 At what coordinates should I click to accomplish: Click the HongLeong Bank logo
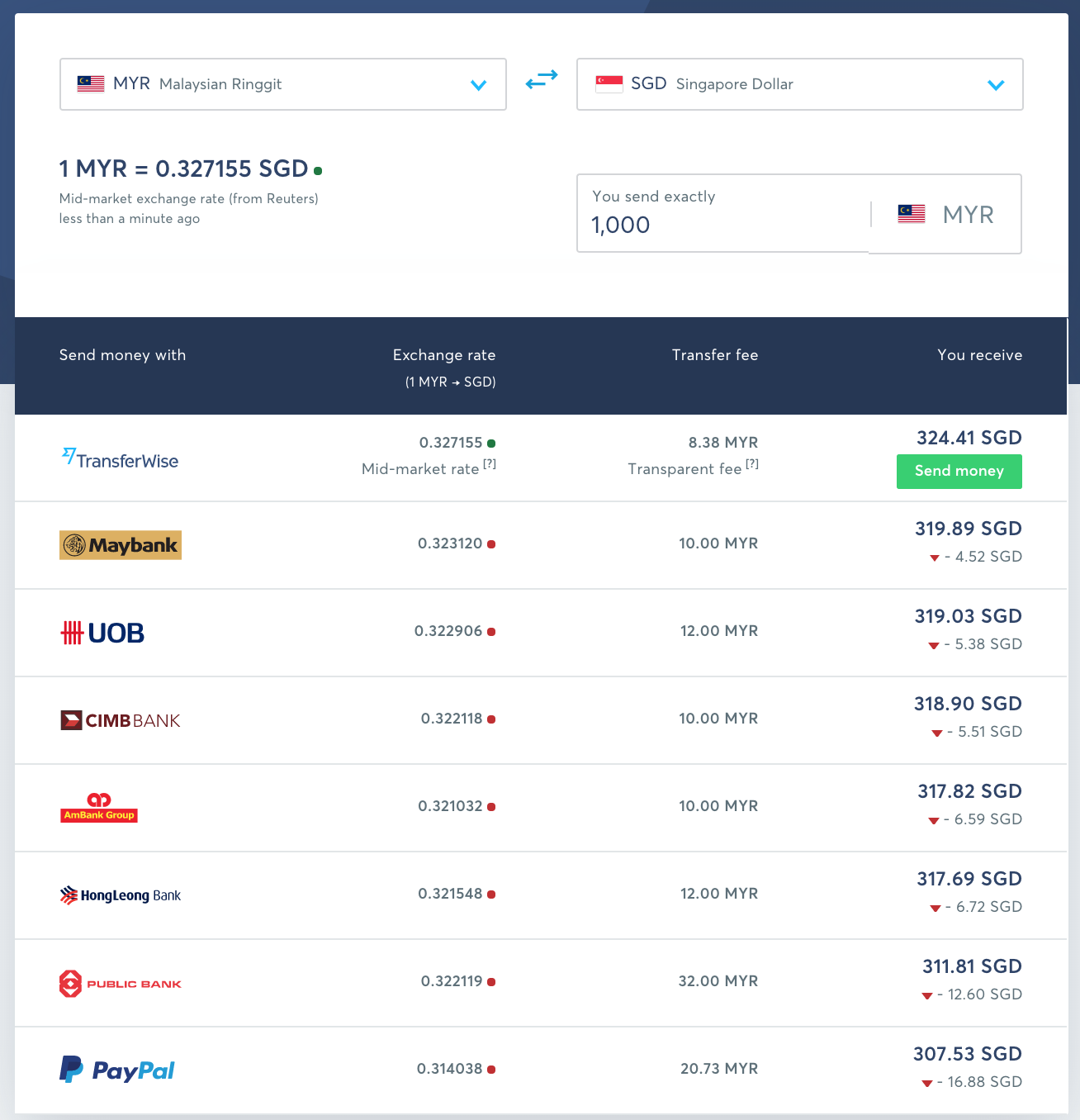click(x=121, y=895)
